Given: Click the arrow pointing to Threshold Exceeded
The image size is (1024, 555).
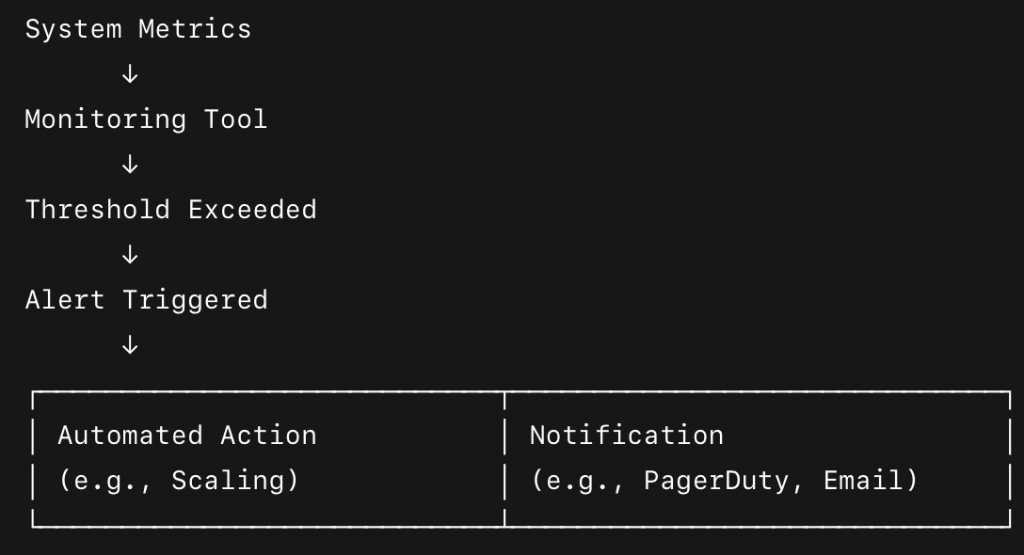Looking at the screenshot, I should (x=130, y=164).
